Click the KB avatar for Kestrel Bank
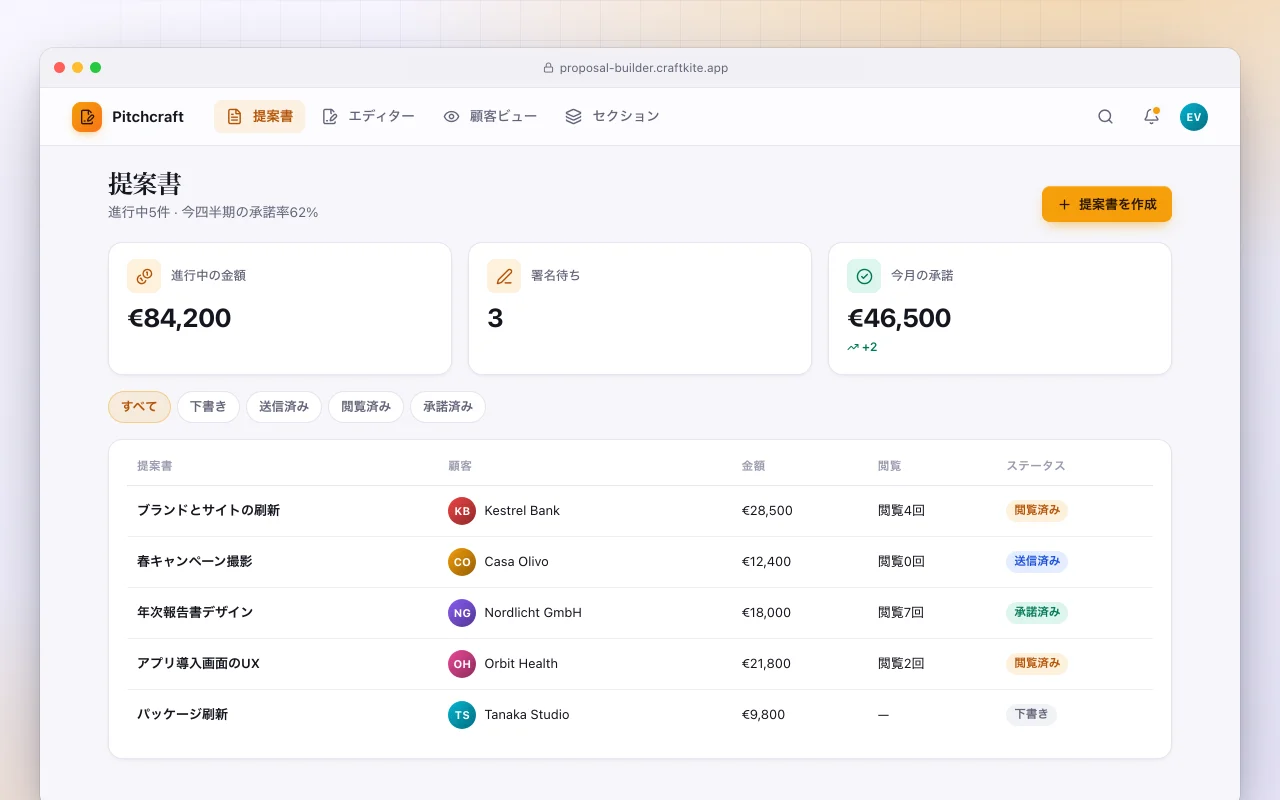1280x800 pixels. [x=462, y=511]
